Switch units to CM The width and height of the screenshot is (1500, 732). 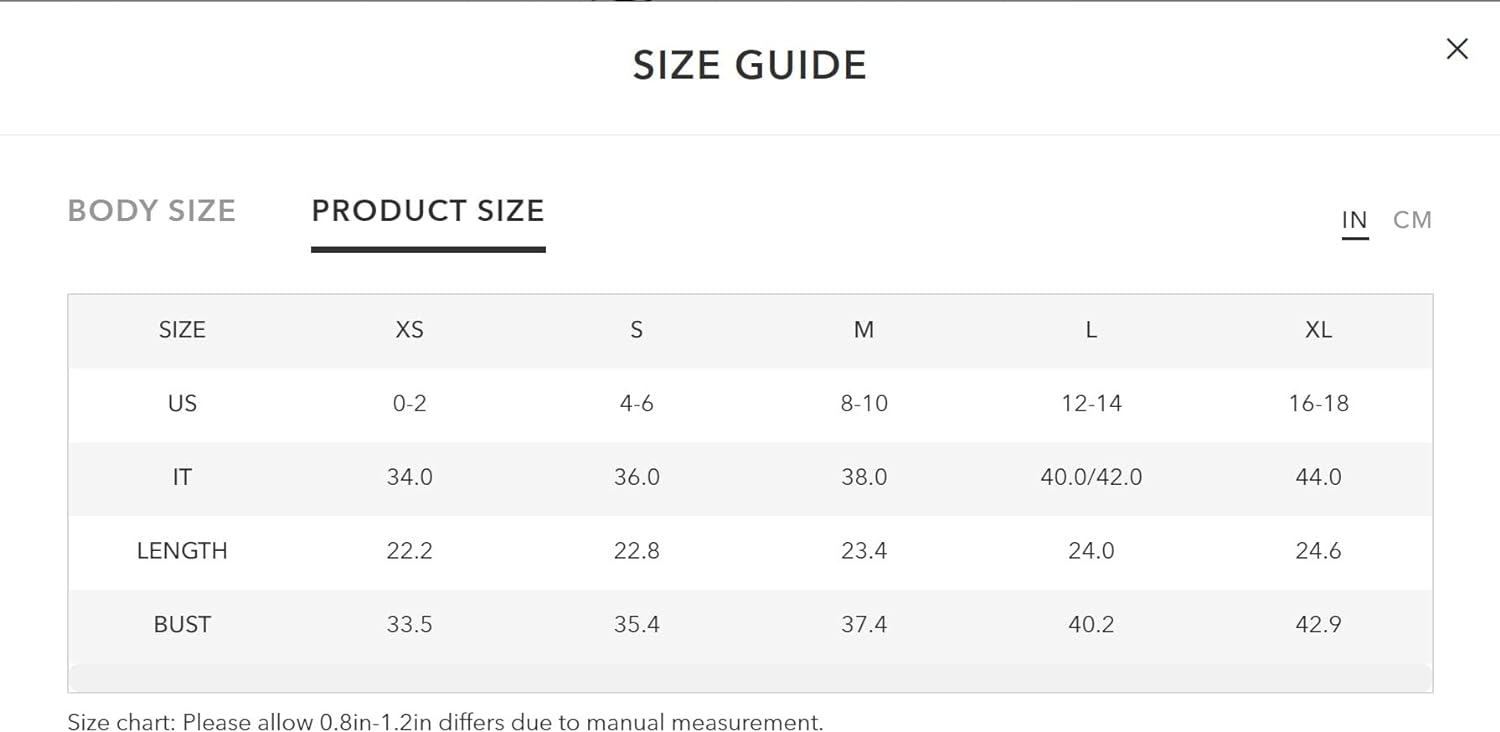[x=1412, y=220]
